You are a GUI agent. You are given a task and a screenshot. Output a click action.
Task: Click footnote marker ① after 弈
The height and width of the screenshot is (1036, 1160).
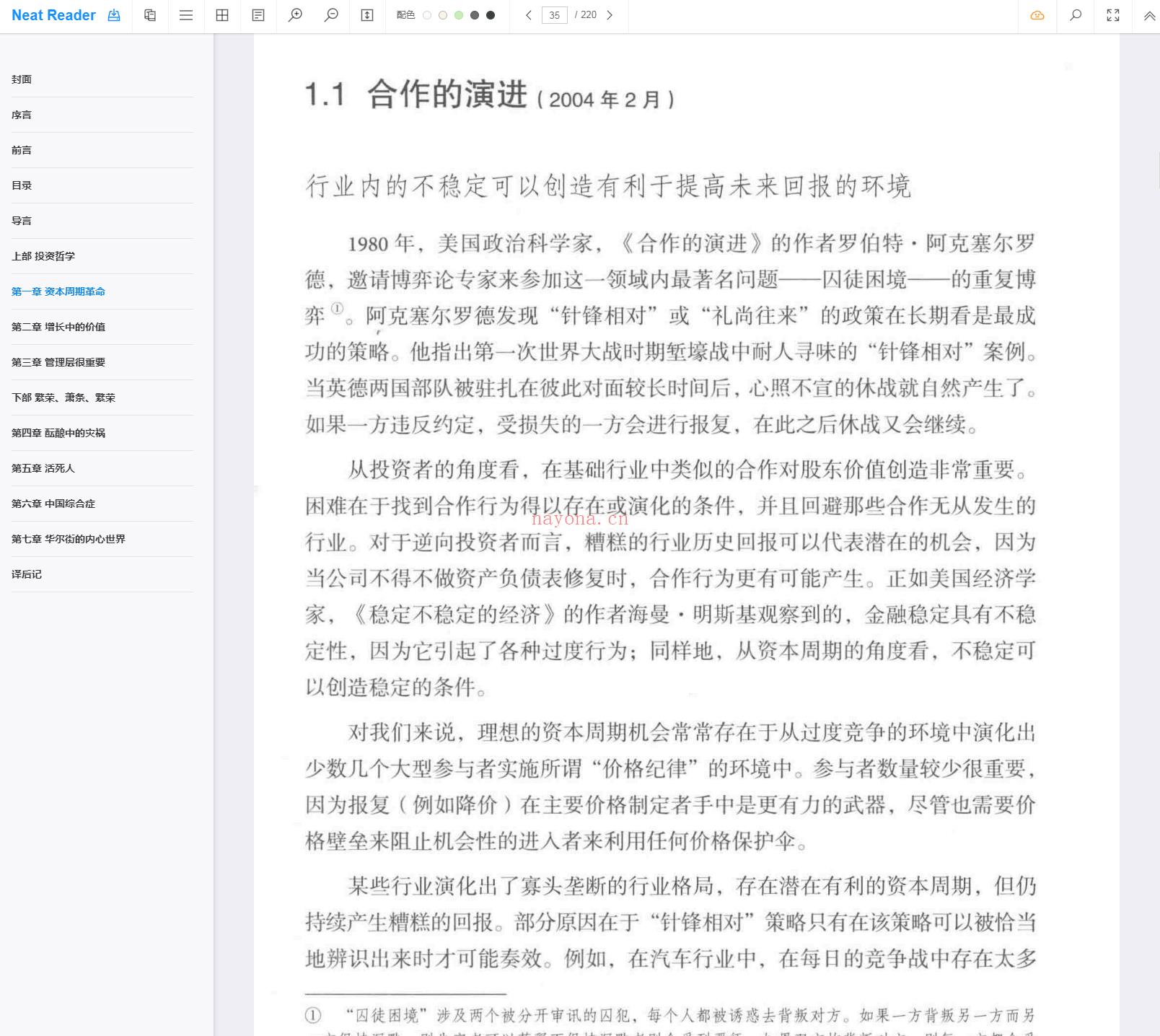337,309
